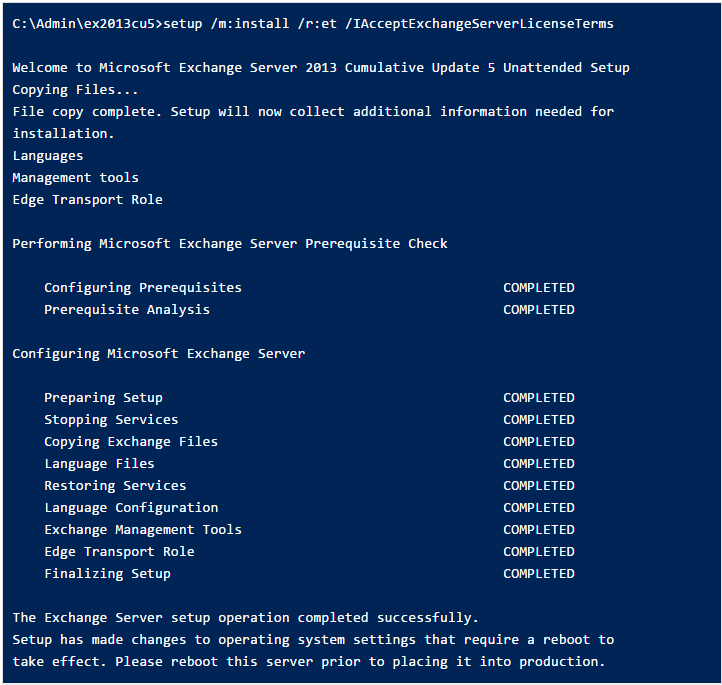722x685 pixels.
Task: Click the 'Configuring Microsoft Exchange Server' heading
Action: coord(159,353)
